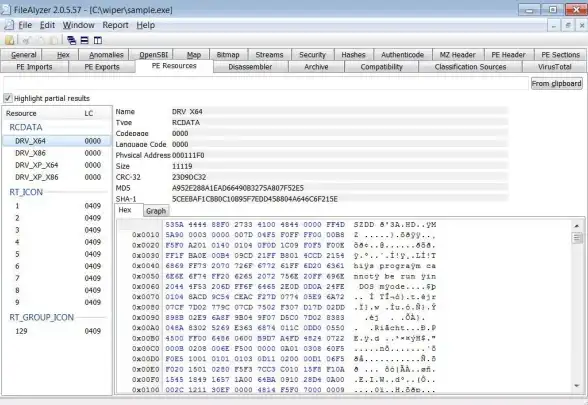
Task: Open the Edit menu
Action: (47, 25)
